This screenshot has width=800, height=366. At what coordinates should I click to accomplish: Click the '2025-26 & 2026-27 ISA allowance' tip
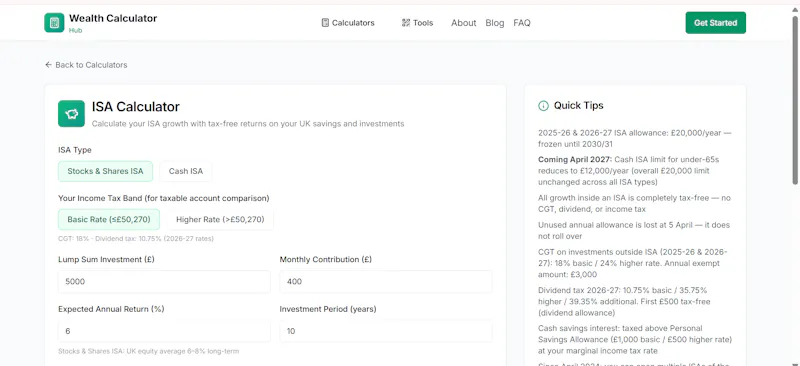click(635, 138)
